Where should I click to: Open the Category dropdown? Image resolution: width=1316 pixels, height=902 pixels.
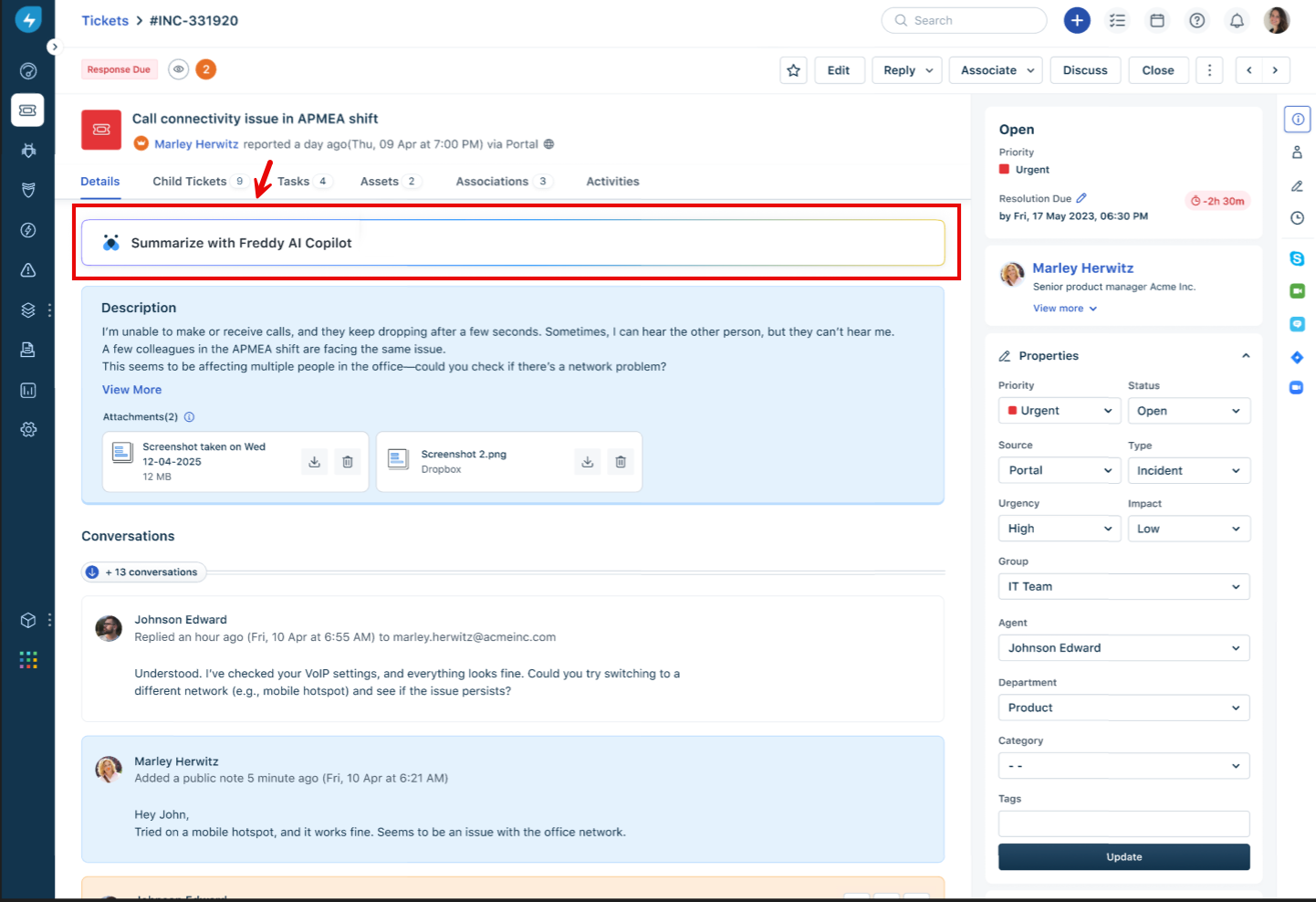point(1123,766)
